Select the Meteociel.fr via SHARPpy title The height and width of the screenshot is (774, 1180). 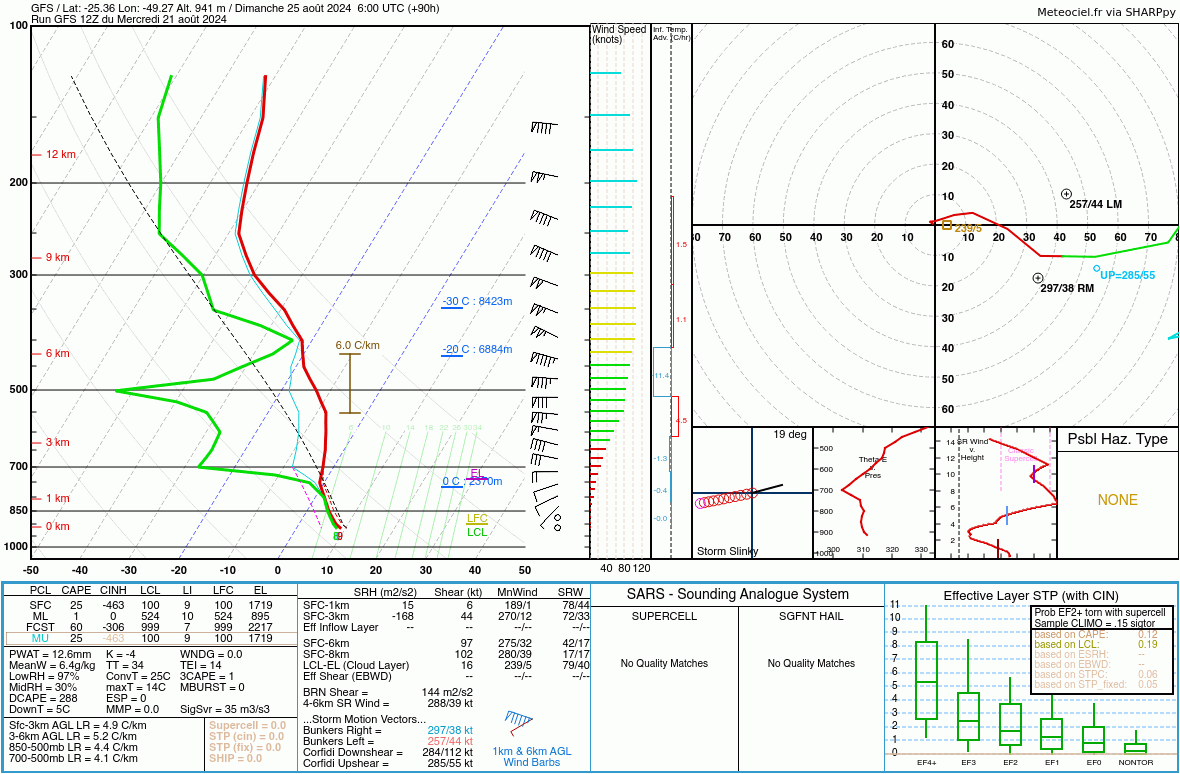point(1105,12)
